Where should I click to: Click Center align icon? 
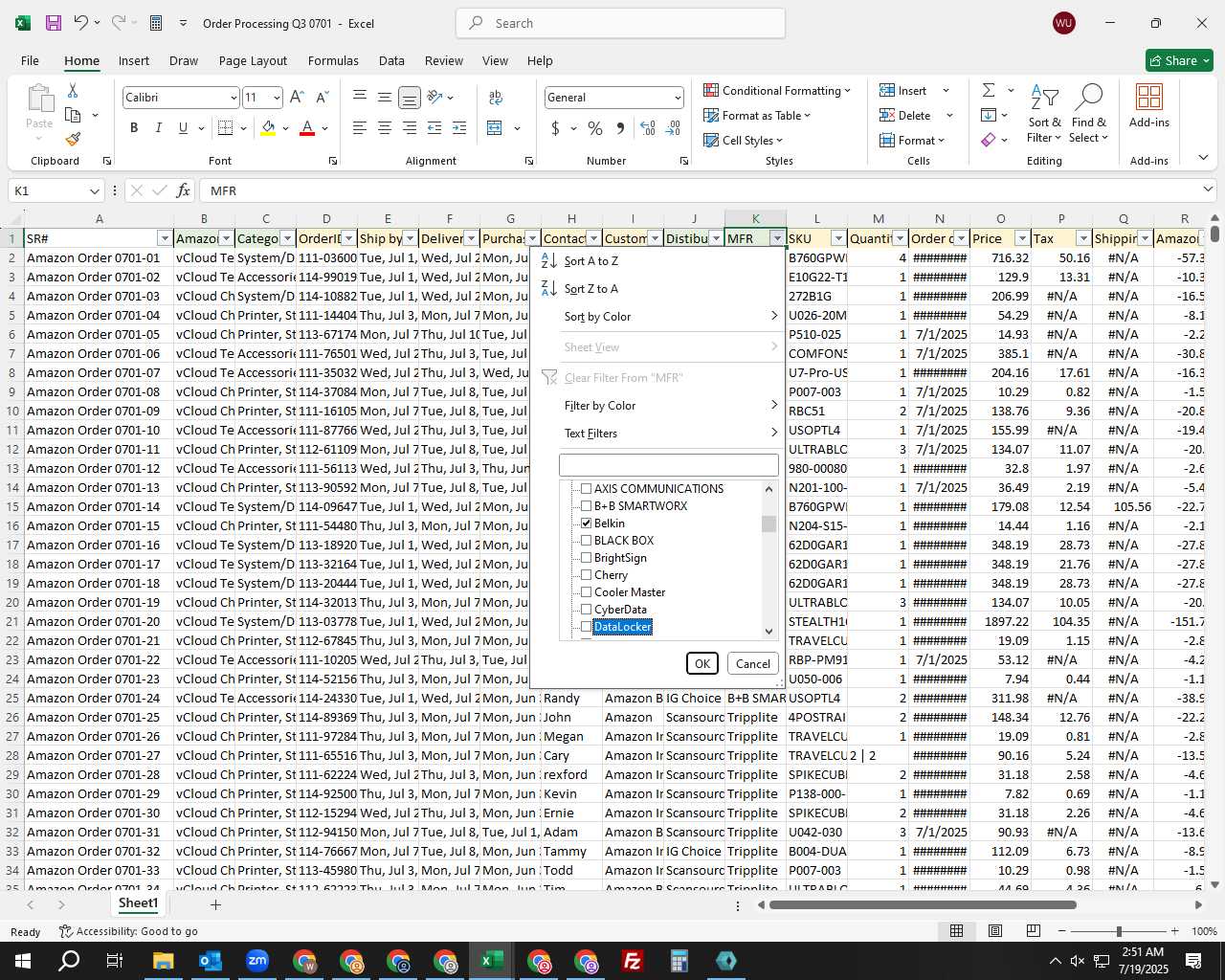click(384, 127)
